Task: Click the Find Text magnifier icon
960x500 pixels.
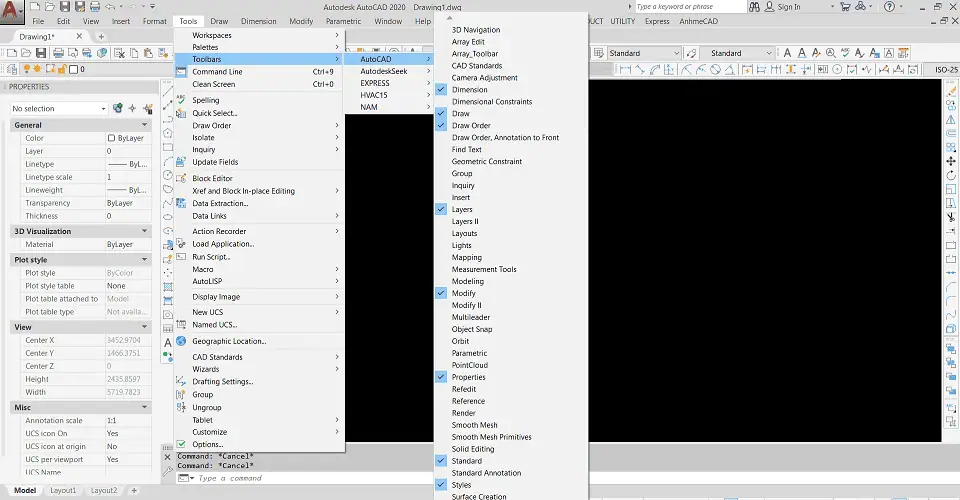Action: (830, 53)
